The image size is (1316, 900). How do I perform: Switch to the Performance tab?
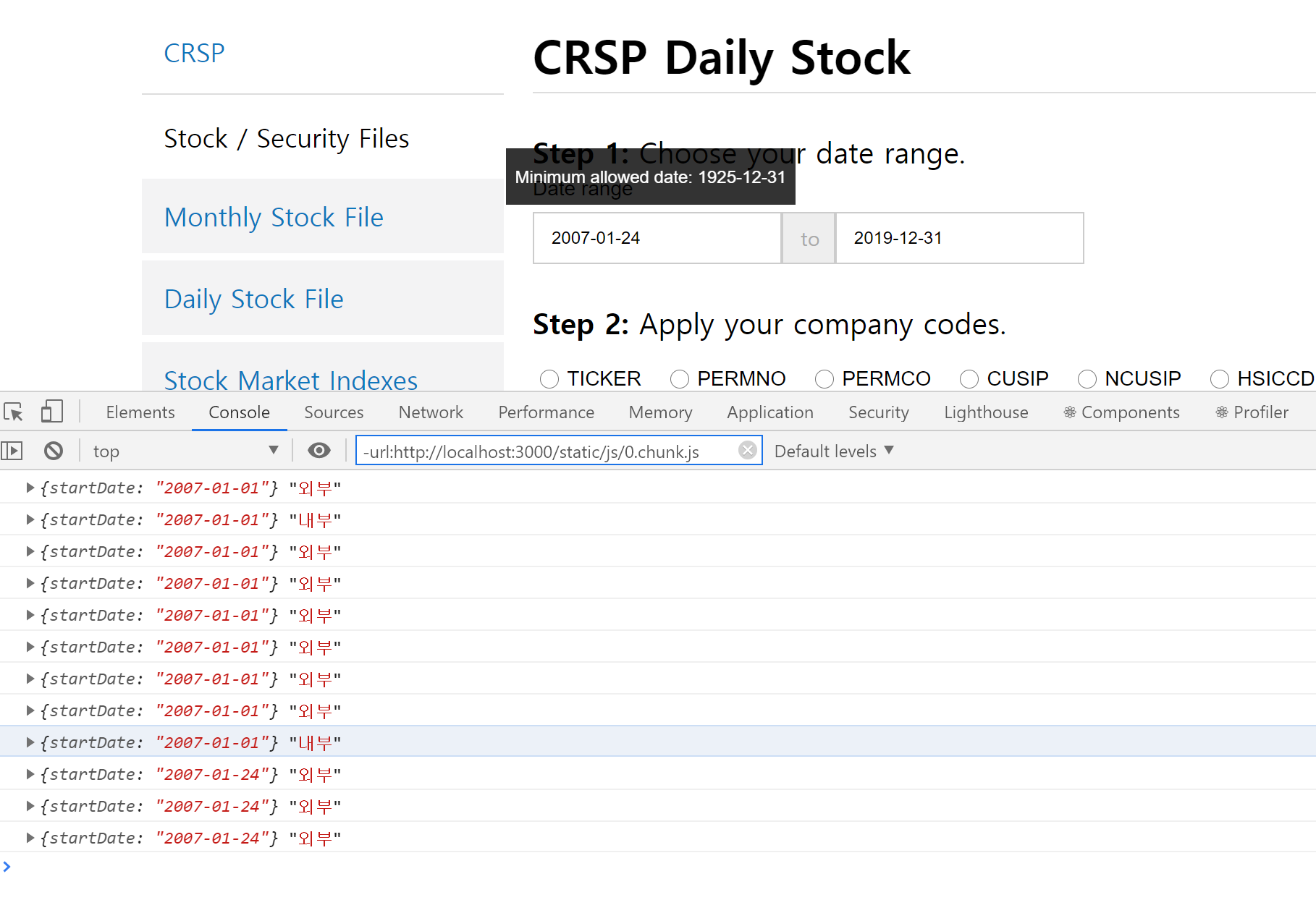(x=546, y=412)
